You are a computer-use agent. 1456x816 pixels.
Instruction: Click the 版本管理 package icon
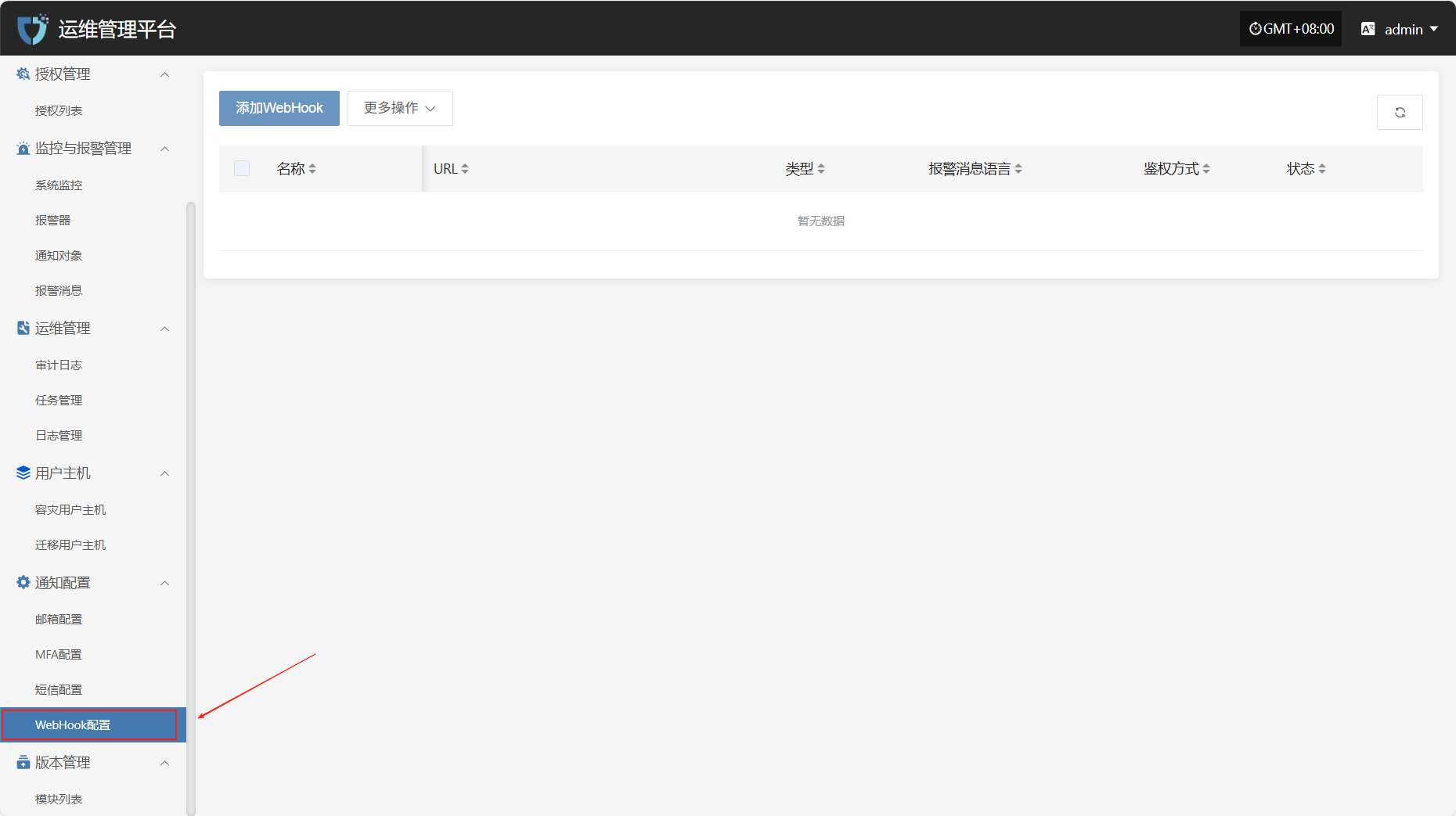pyautogui.click(x=23, y=762)
